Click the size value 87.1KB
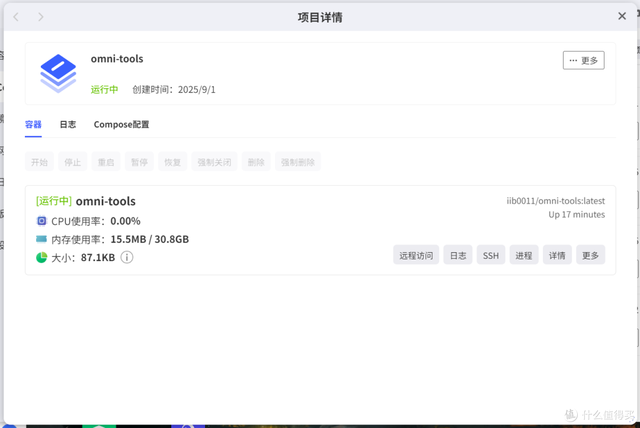The width and height of the screenshot is (640, 428). pyautogui.click(x=98, y=257)
